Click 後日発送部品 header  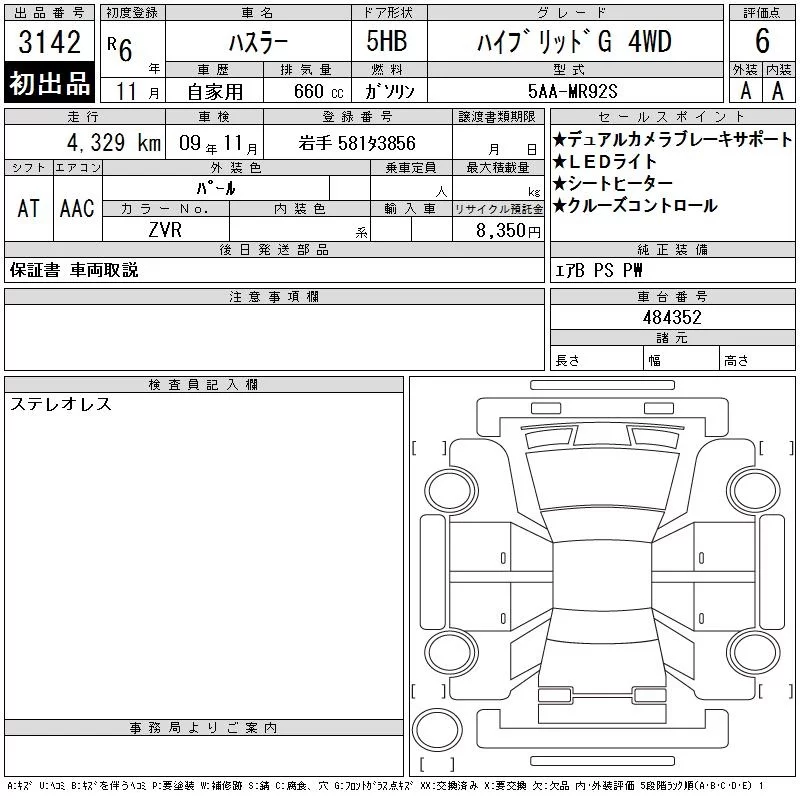click(x=274, y=249)
